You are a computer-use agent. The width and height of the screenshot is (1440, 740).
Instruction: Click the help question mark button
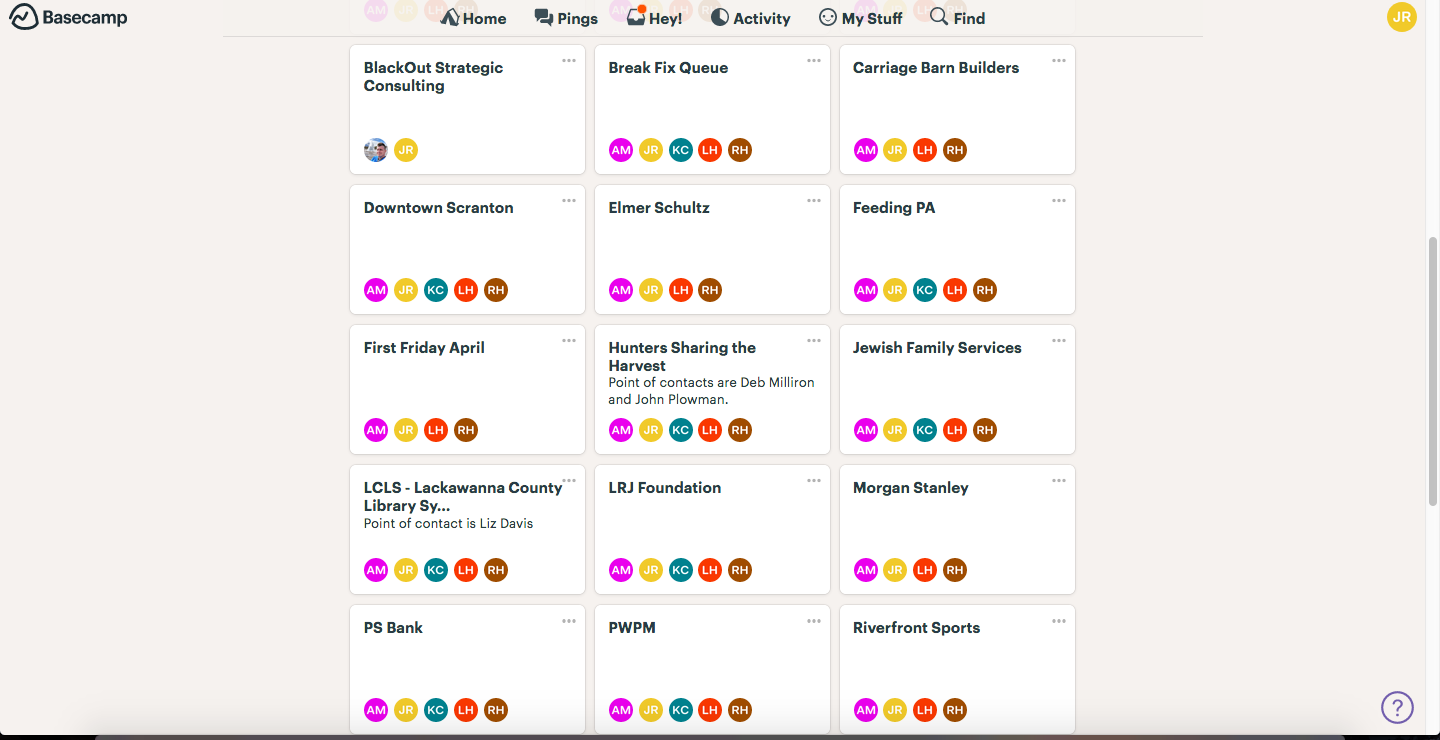click(x=1397, y=707)
